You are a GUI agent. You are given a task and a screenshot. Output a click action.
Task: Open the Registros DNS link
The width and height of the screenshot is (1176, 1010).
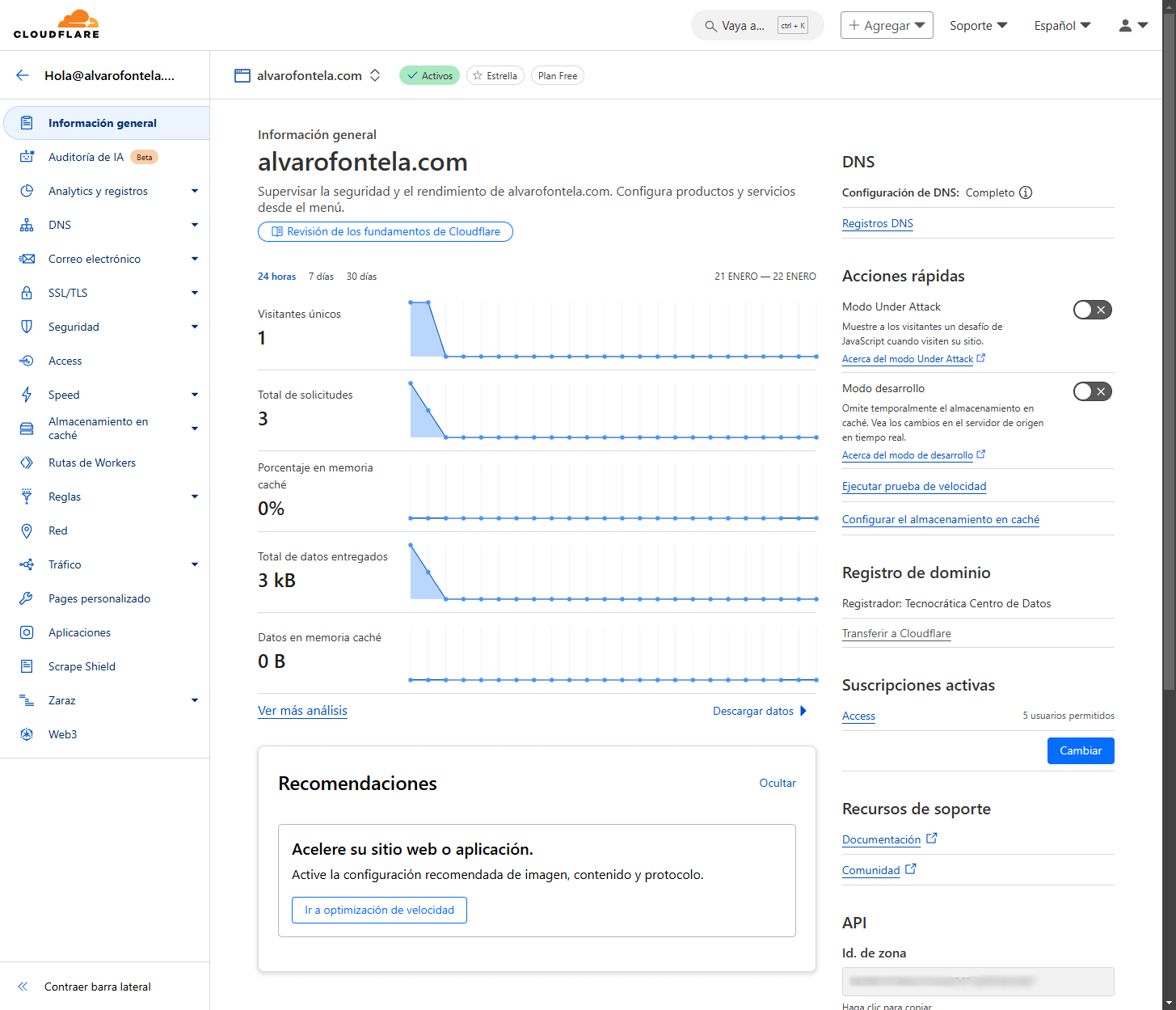tap(878, 224)
